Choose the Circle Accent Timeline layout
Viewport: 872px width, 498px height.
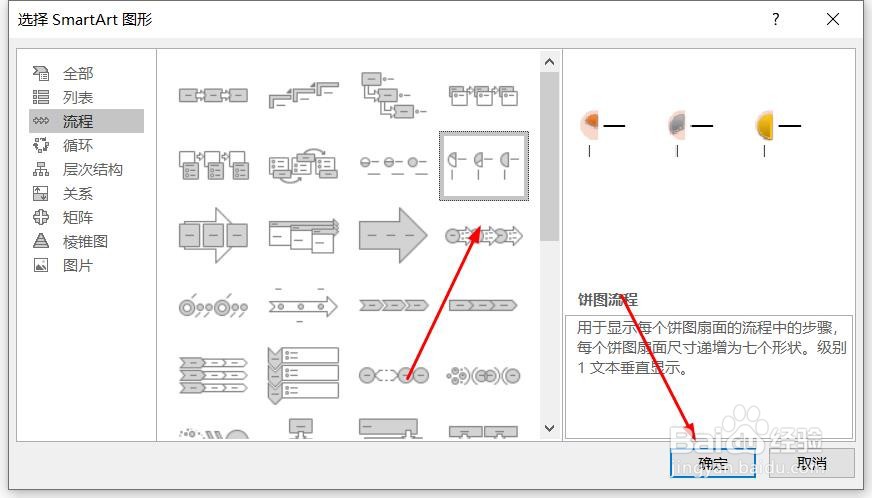tap(214, 305)
